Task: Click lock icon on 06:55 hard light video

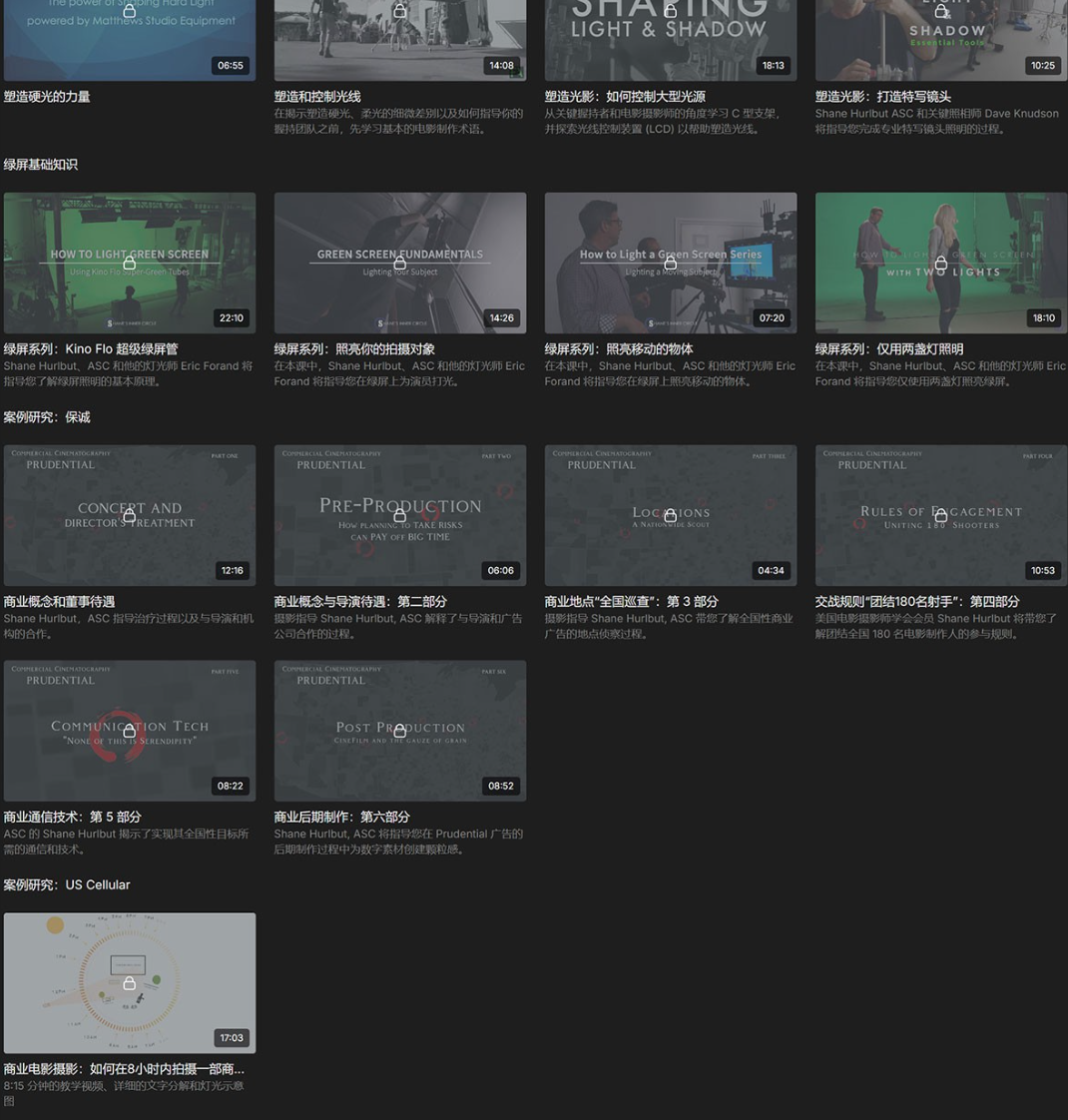Action: point(130,11)
